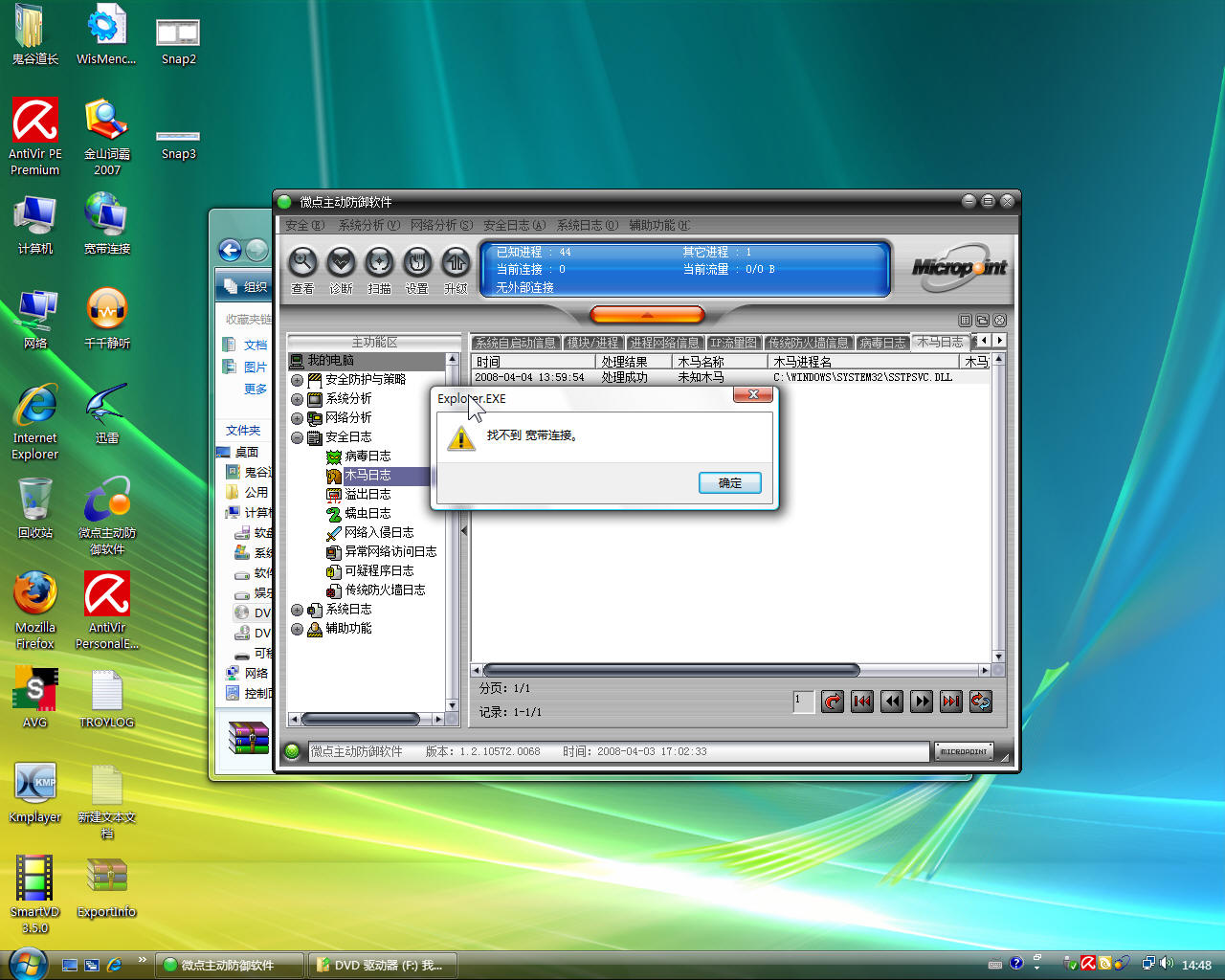Click the 时间 column header
This screenshot has width=1225, height=980.
point(534,362)
